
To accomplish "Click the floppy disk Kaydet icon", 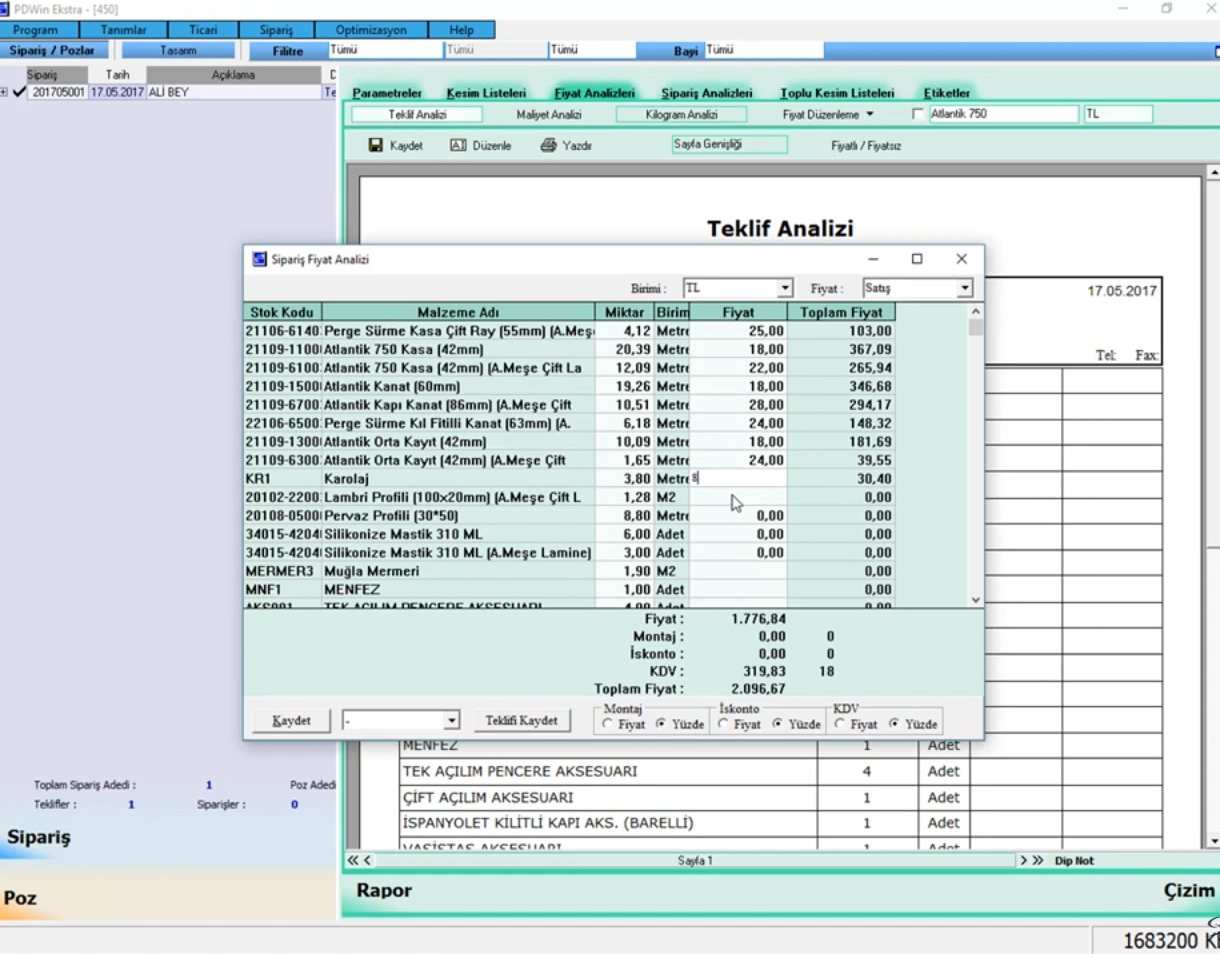I will 376,146.
